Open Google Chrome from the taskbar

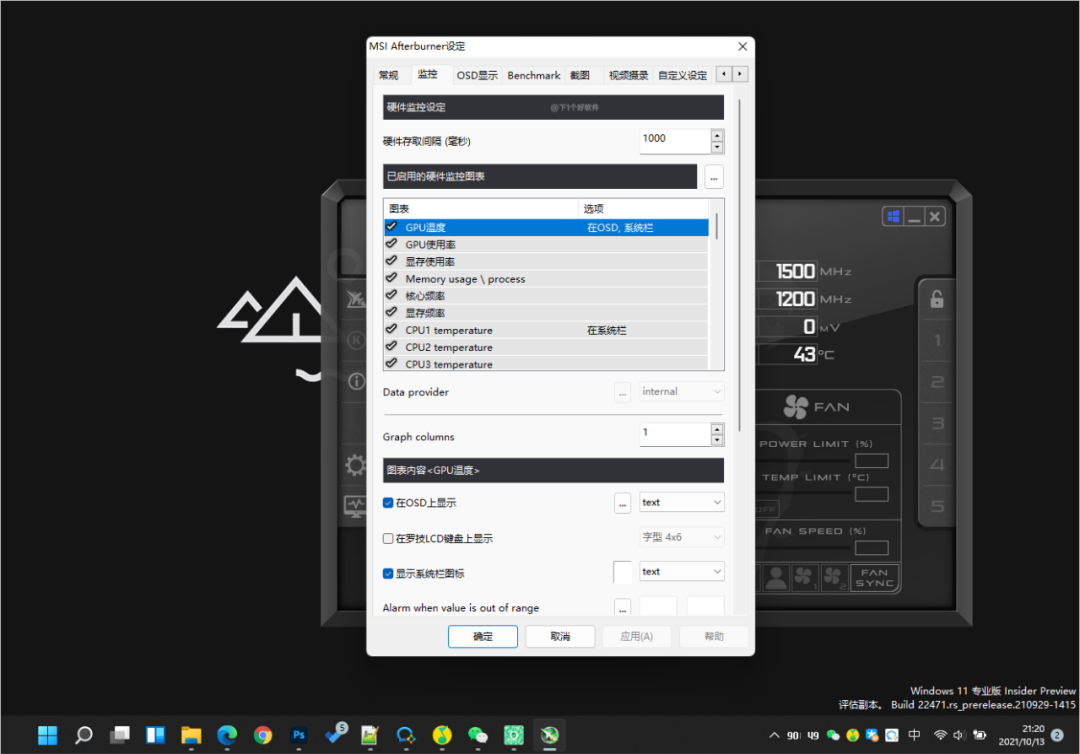click(x=262, y=735)
